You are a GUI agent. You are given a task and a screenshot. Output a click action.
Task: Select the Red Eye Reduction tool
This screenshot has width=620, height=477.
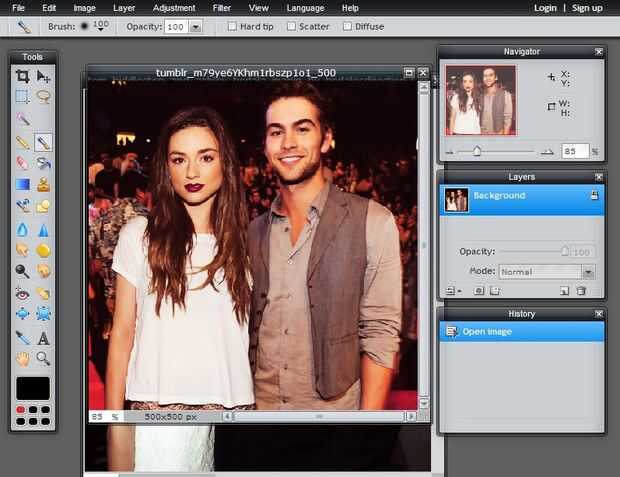pyautogui.click(x=22, y=293)
